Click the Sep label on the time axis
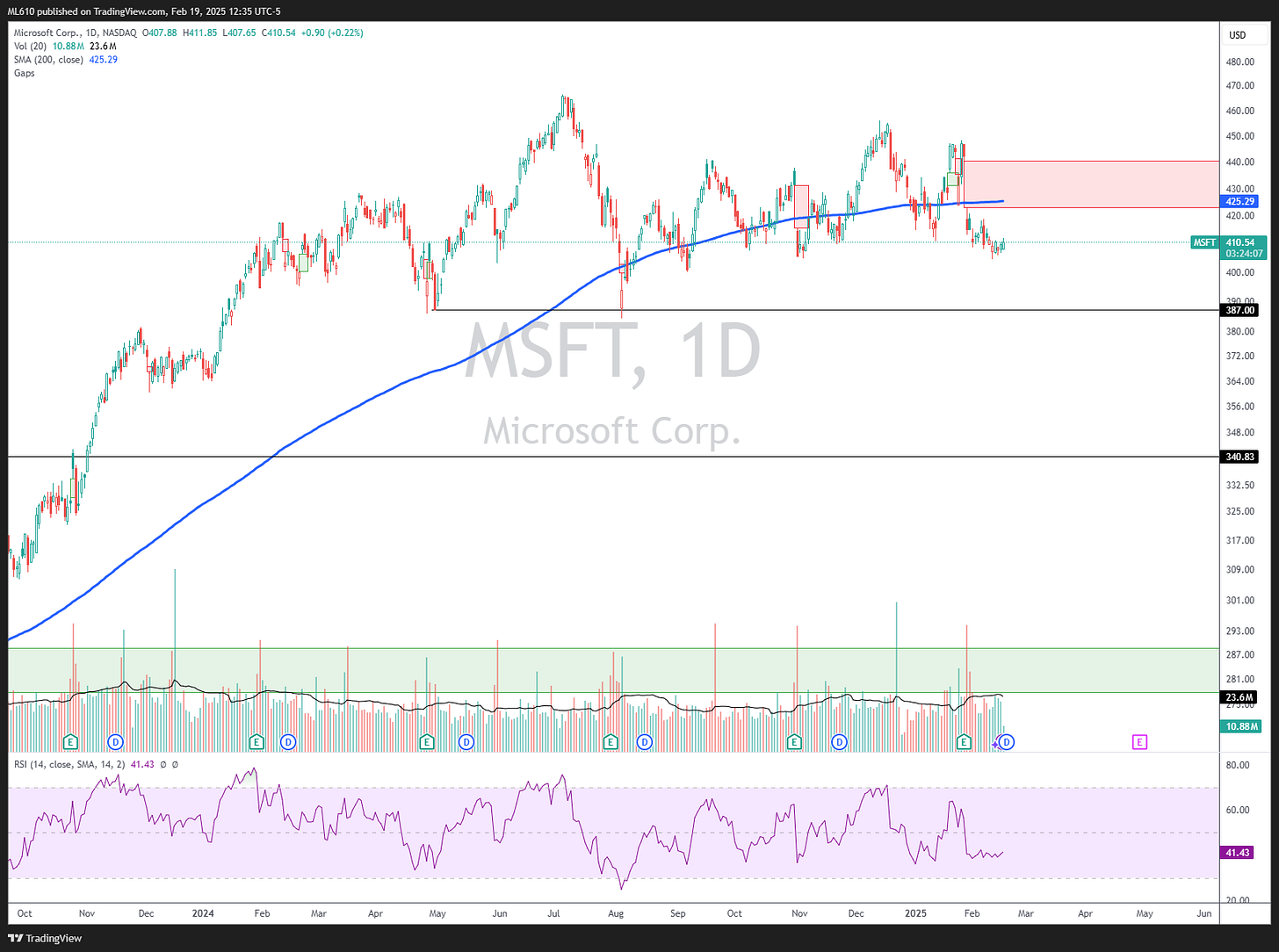 tap(677, 913)
